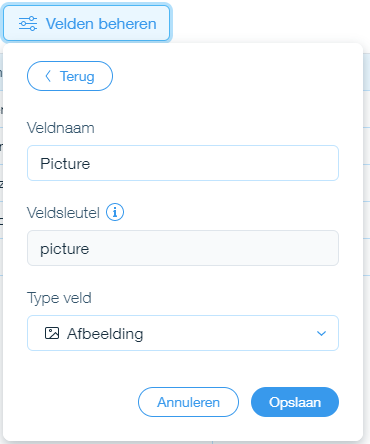The image size is (370, 444).
Task: Select the Afbeelding text in the combo box
Action: point(105,334)
